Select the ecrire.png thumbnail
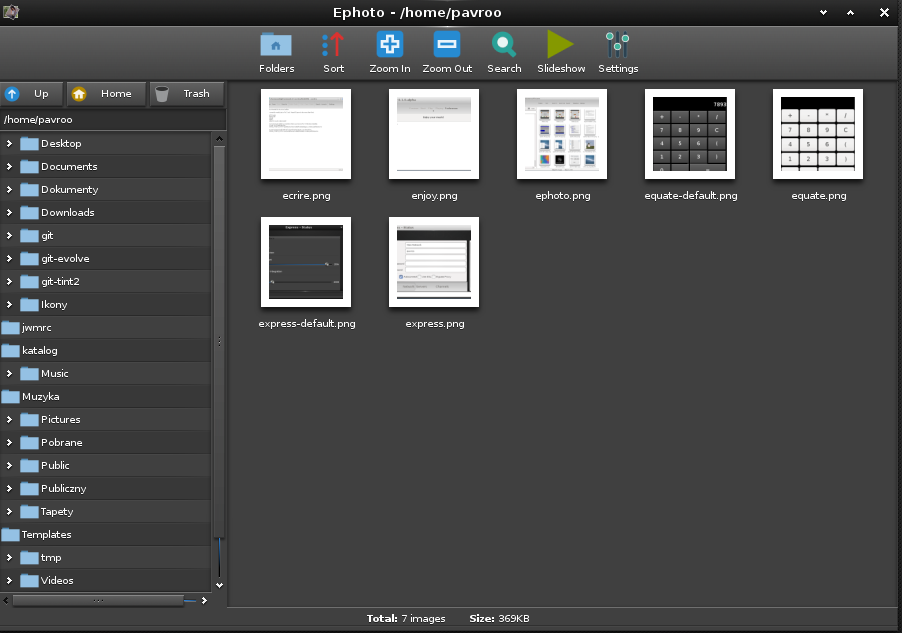The image size is (902, 633). point(306,134)
